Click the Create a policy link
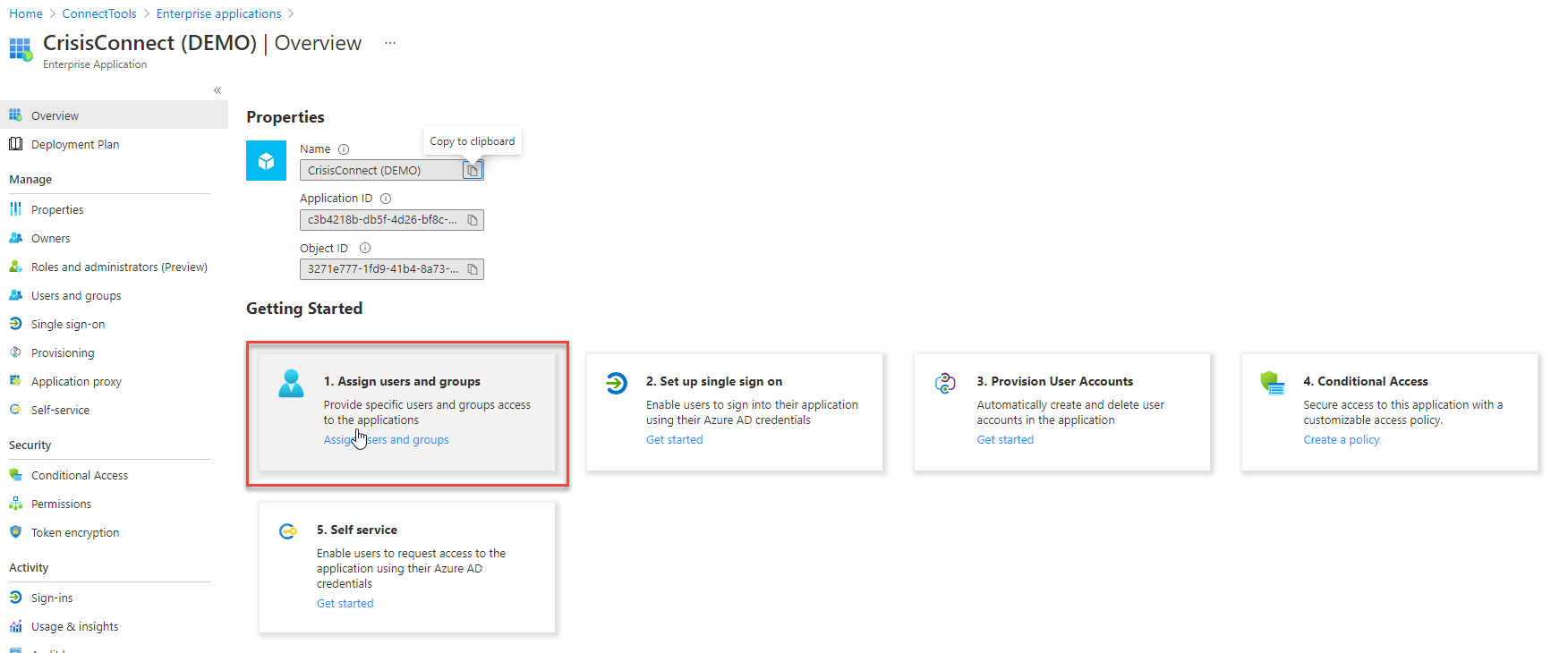 [x=1341, y=439]
